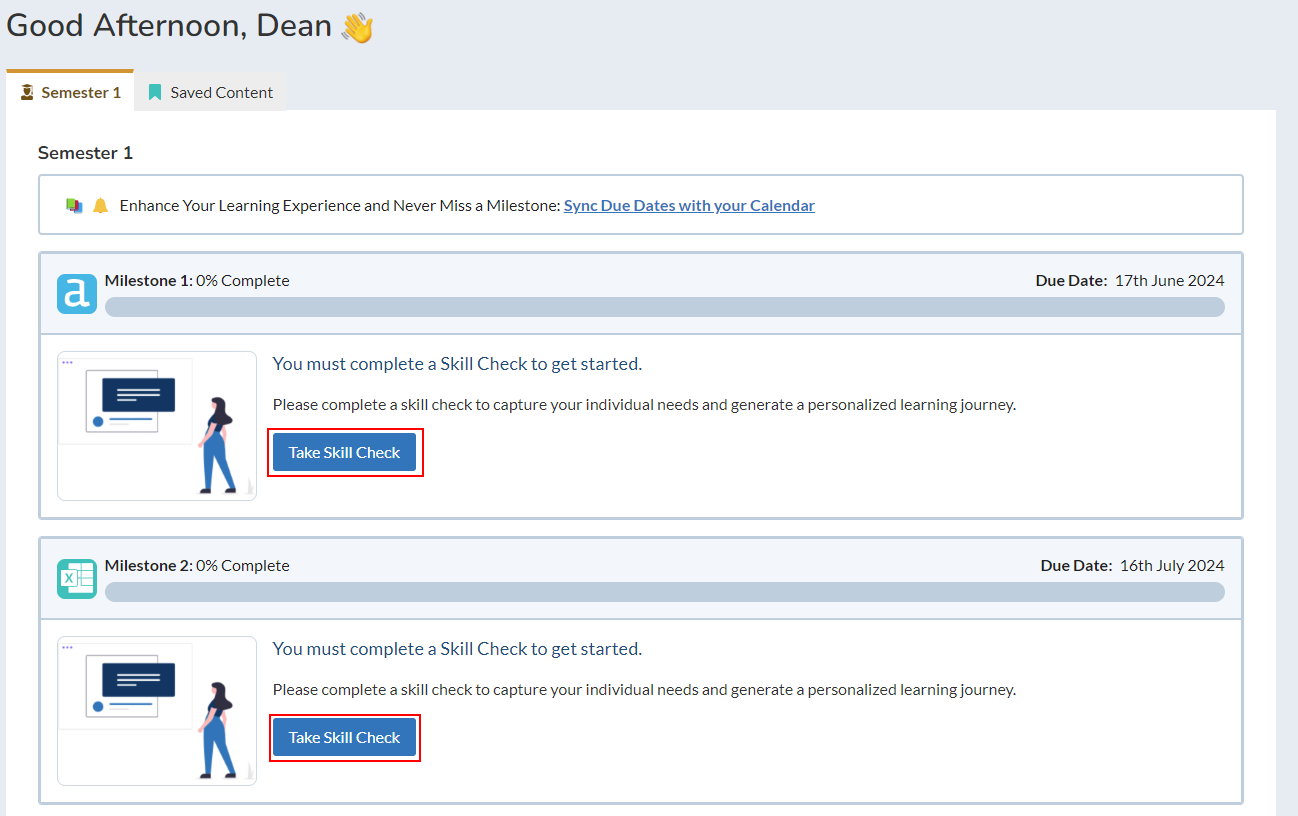Click the Milestone 1 progress bar
Image resolution: width=1298 pixels, height=816 pixels.
click(664, 307)
